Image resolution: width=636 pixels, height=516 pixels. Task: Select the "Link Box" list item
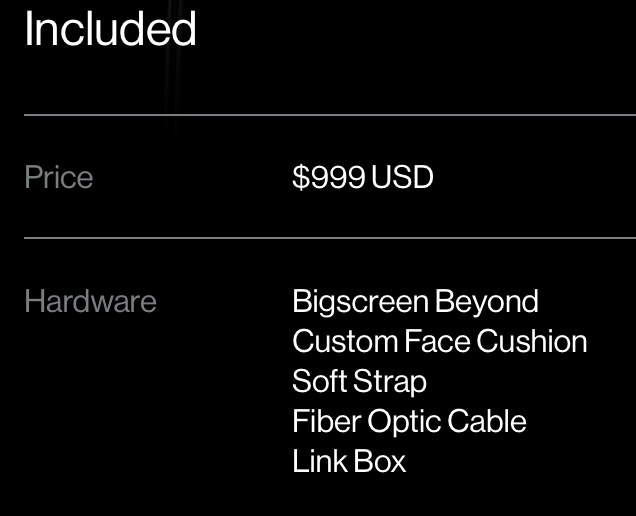click(x=349, y=461)
